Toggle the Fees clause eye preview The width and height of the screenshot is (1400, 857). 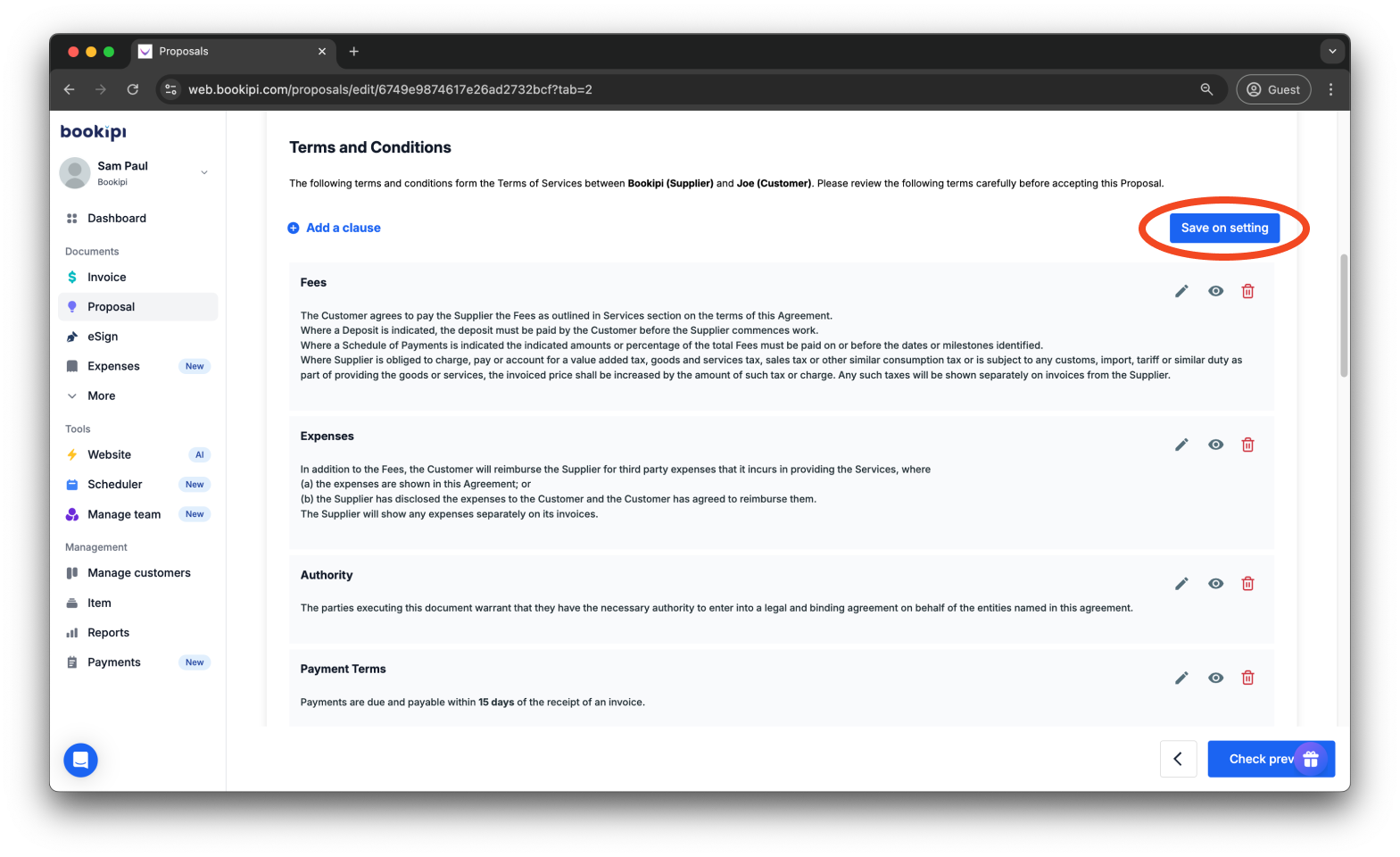(1215, 290)
